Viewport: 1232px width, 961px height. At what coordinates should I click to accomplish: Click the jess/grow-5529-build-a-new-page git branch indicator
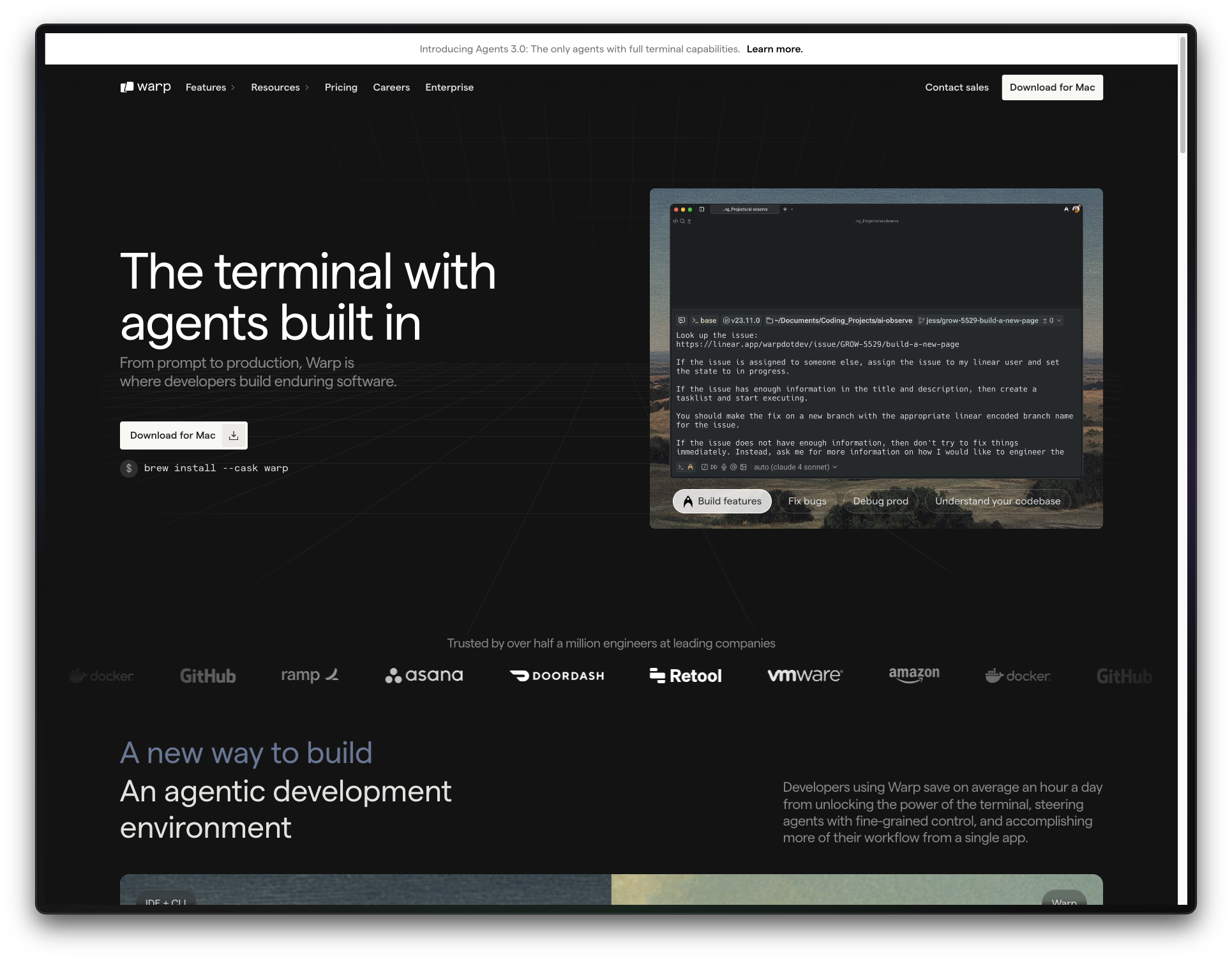pyautogui.click(x=980, y=321)
